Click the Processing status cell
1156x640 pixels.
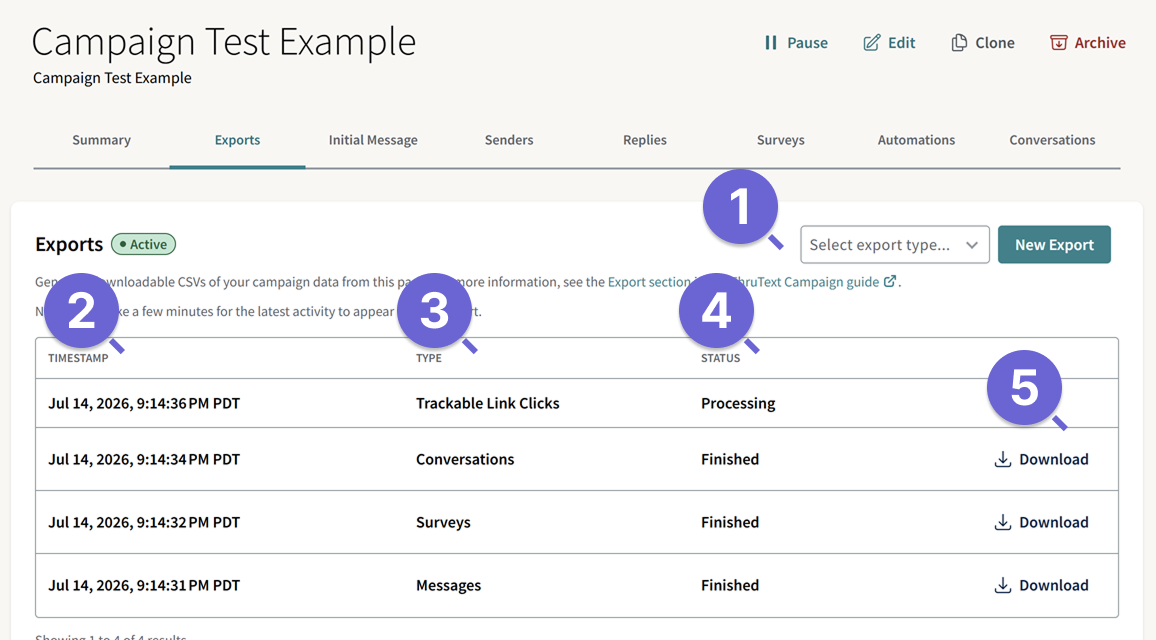738,403
